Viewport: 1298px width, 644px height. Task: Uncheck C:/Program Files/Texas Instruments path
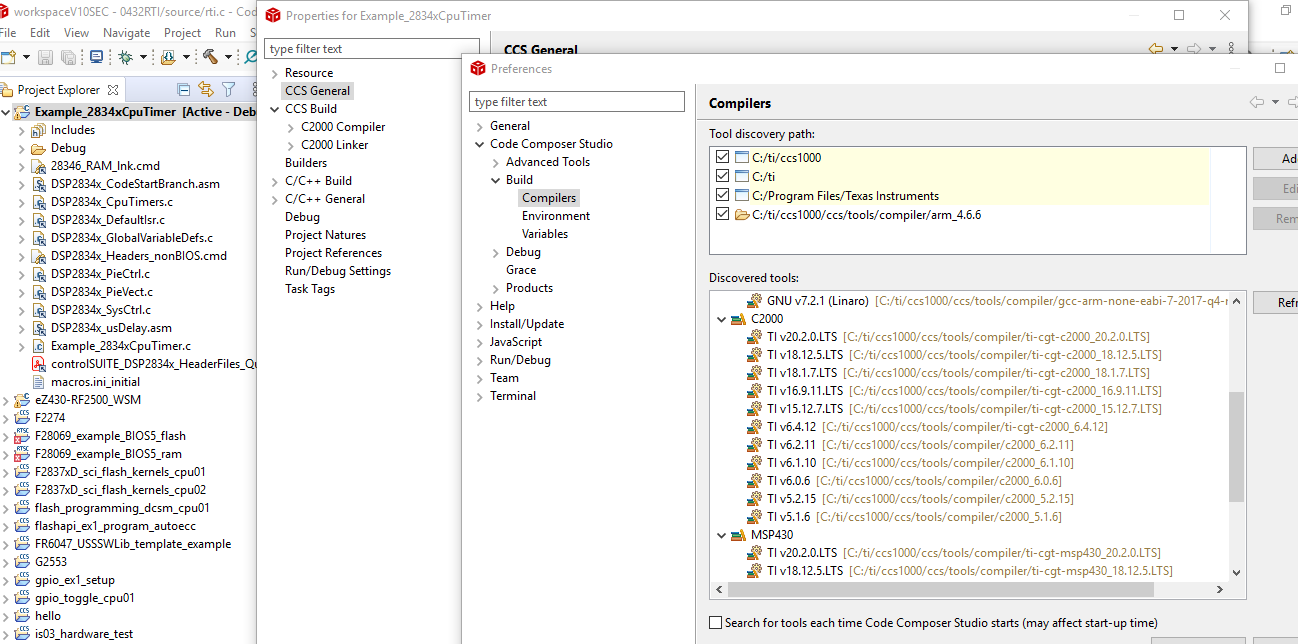722,195
